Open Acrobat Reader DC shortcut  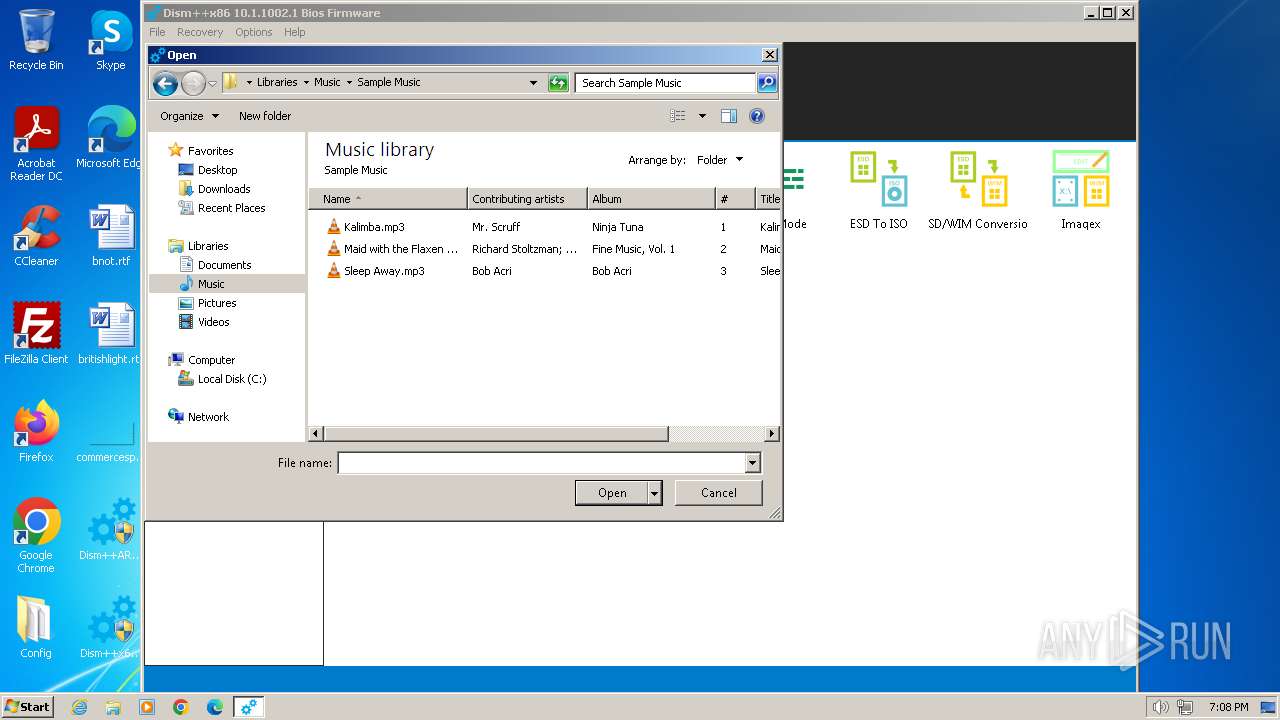(36, 144)
